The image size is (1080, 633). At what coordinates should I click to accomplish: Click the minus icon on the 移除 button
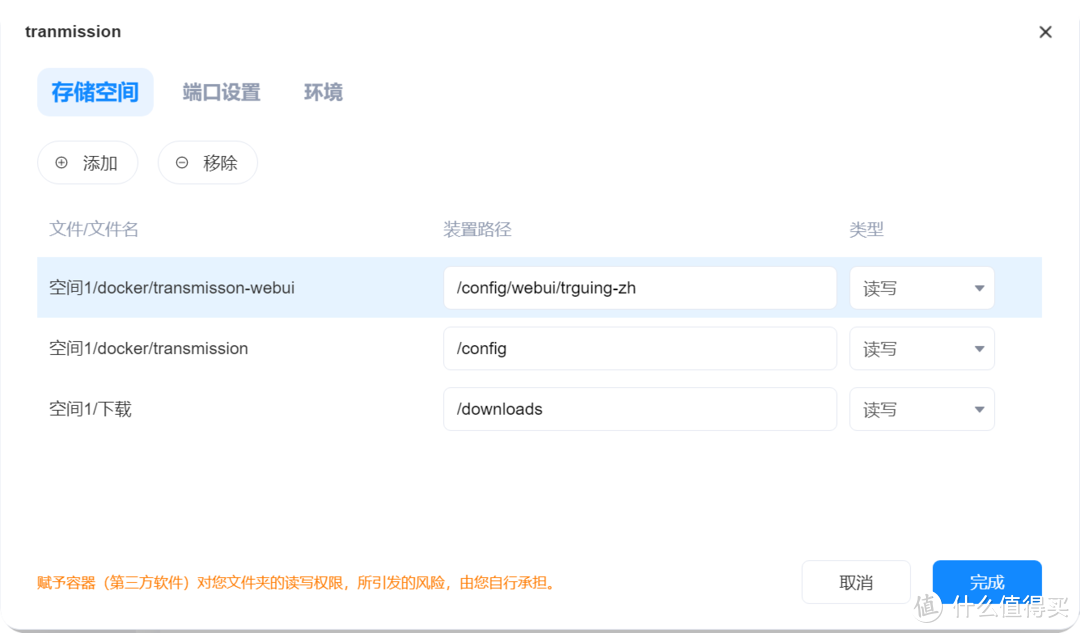coord(182,162)
